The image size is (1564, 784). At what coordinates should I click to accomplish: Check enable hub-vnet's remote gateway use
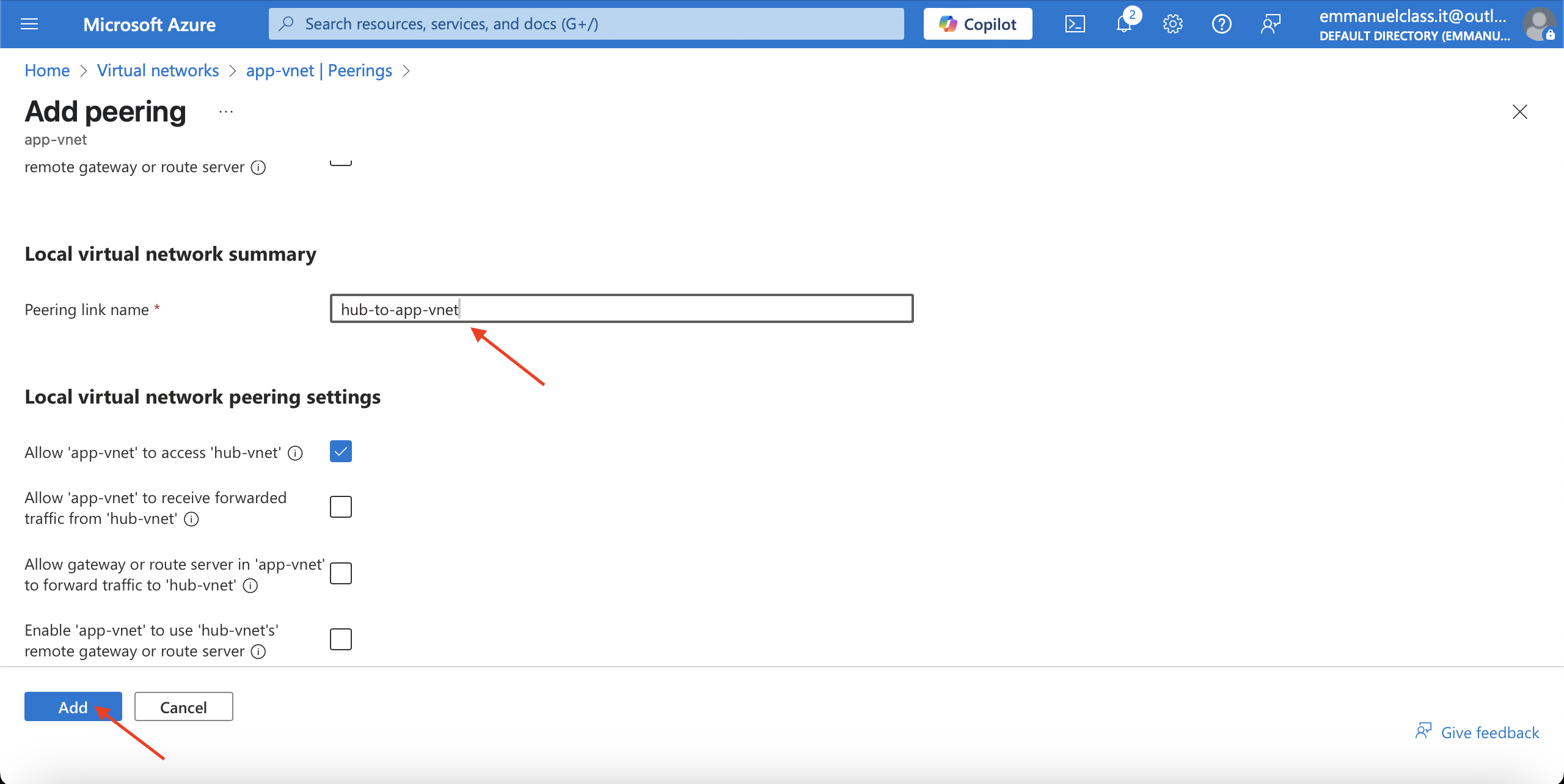341,639
